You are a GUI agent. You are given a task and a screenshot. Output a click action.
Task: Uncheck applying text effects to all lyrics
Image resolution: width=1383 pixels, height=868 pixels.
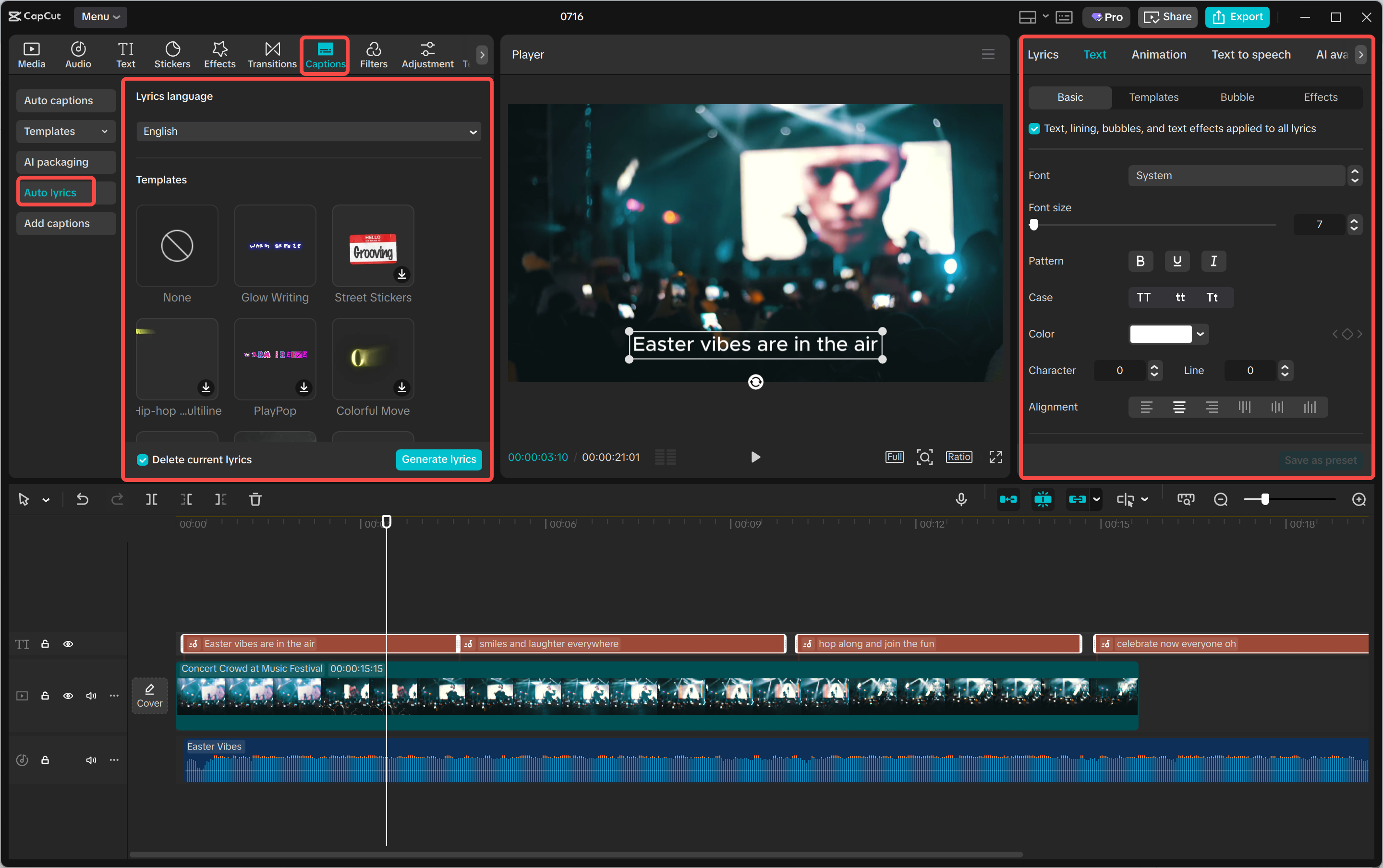click(1034, 128)
